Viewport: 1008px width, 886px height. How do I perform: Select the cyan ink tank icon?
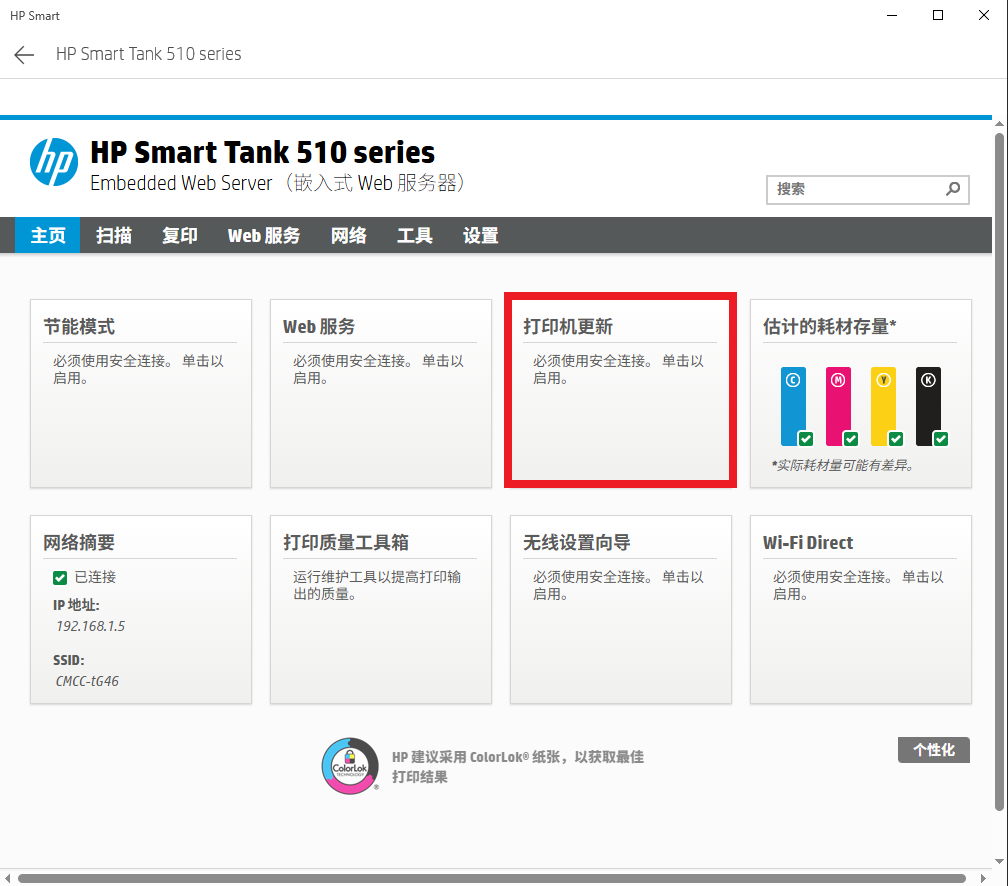[x=793, y=406]
